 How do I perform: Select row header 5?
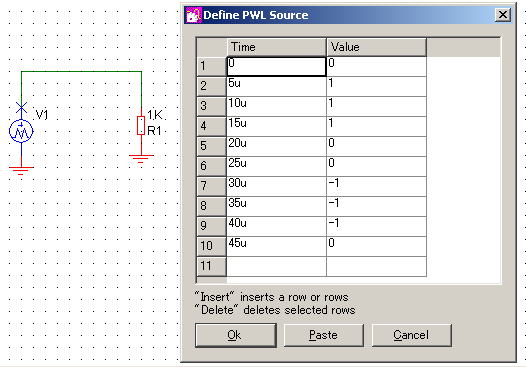point(211,146)
